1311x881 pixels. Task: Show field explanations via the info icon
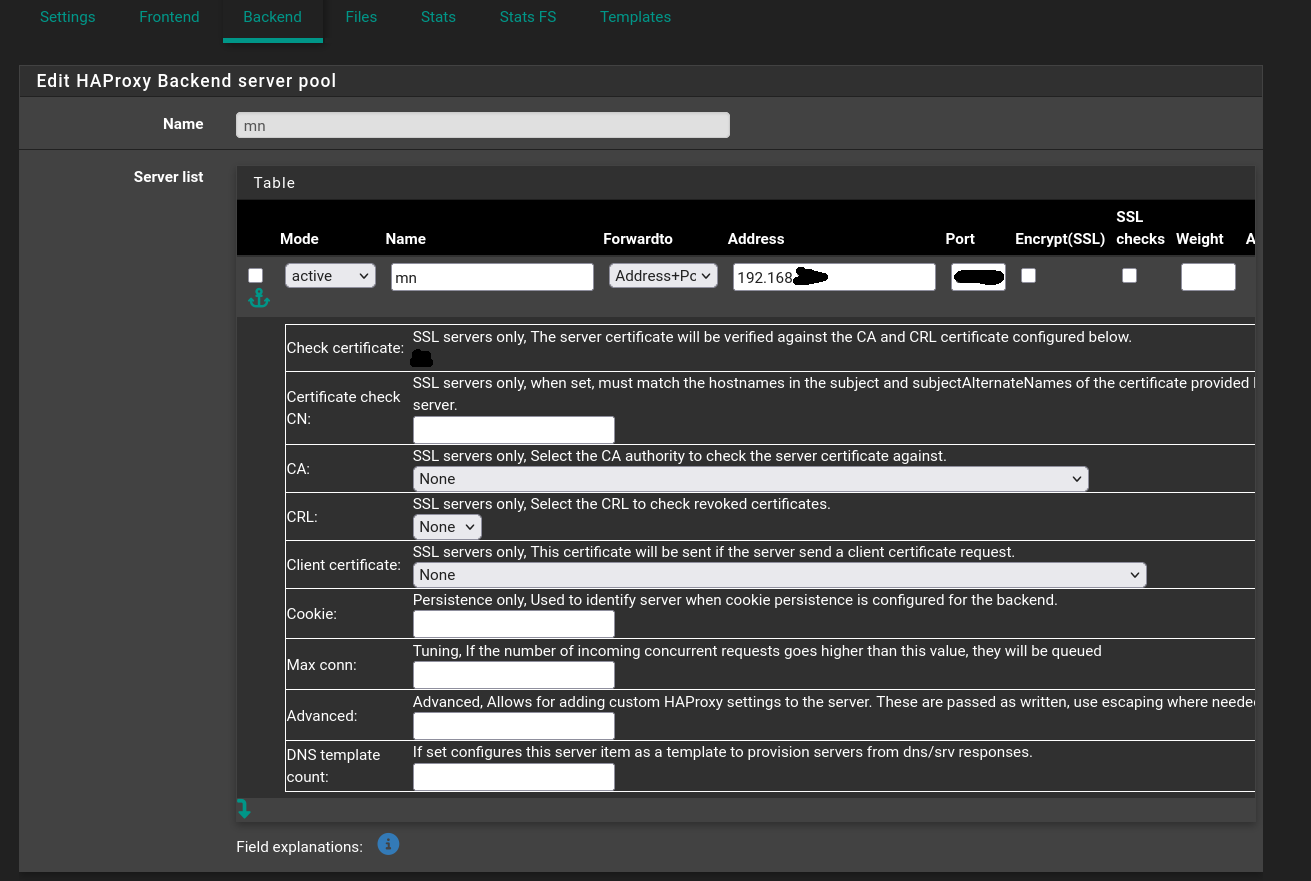[x=388, y=845]
